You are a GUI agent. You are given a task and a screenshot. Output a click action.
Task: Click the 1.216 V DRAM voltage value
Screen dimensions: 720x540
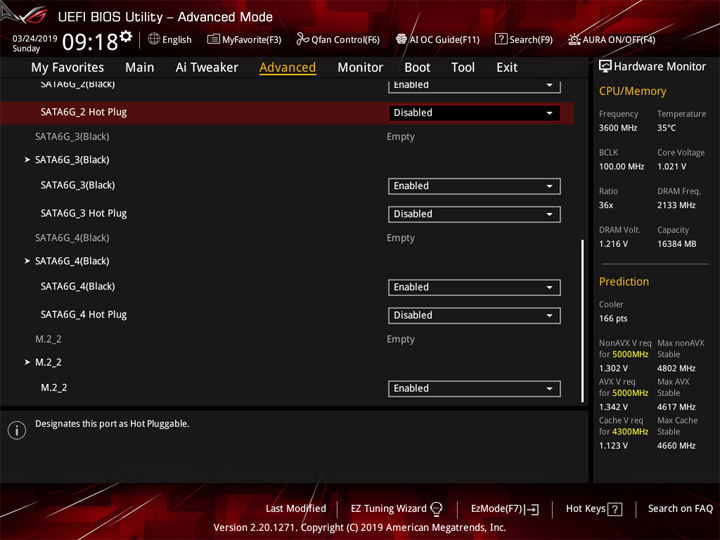tap(613, 244)
